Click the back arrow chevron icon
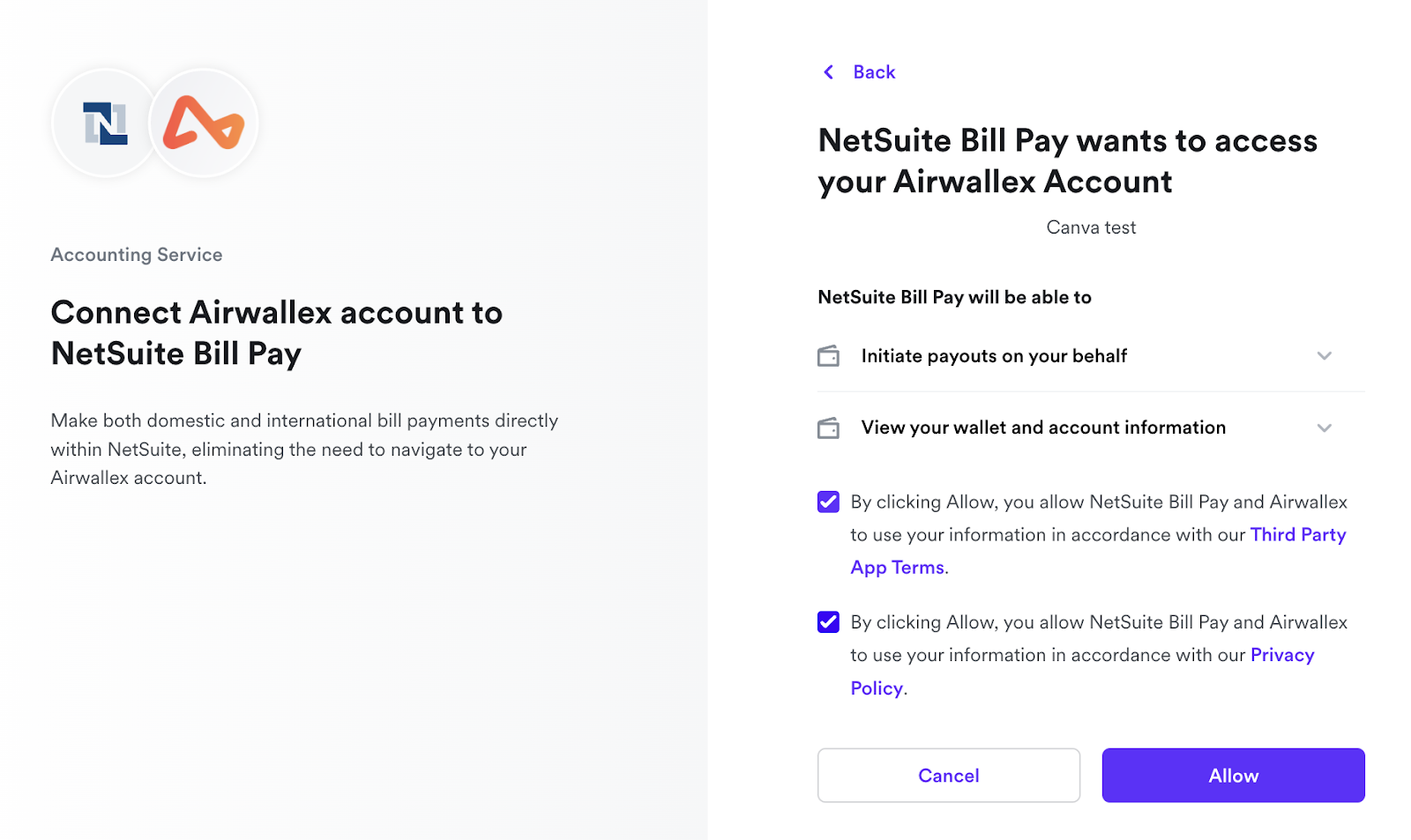This screenshot has height=840, width=1411. 828,72
